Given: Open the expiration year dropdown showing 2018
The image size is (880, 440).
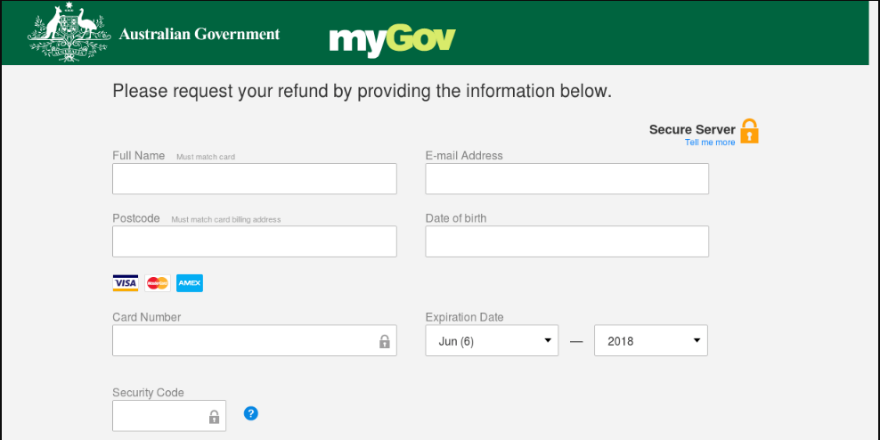Looking at the screenshot, I should pos(651,340).
